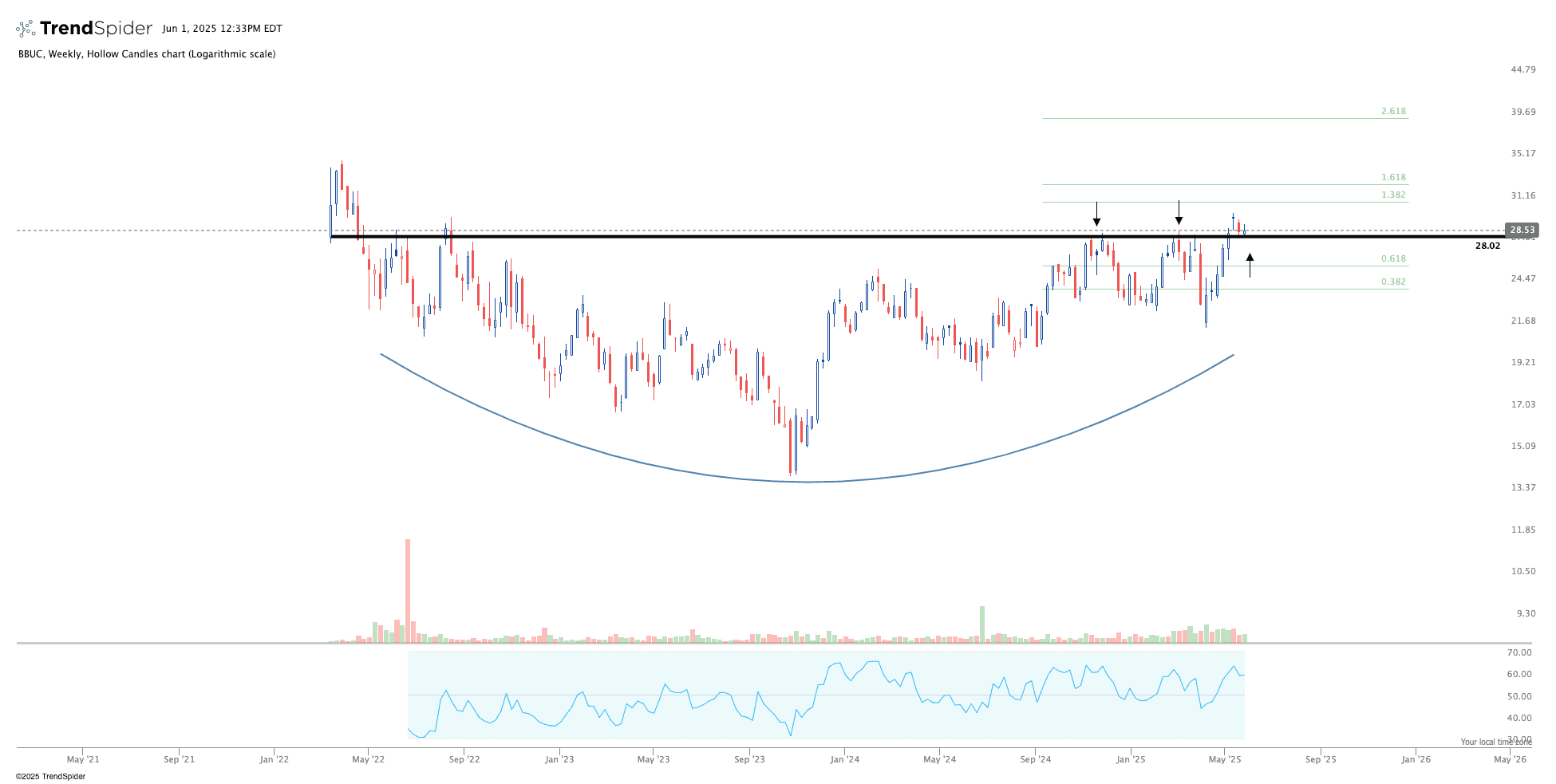Click the second black down arrow marker
Screen dimensions: 1556x784
point(1179,213)
